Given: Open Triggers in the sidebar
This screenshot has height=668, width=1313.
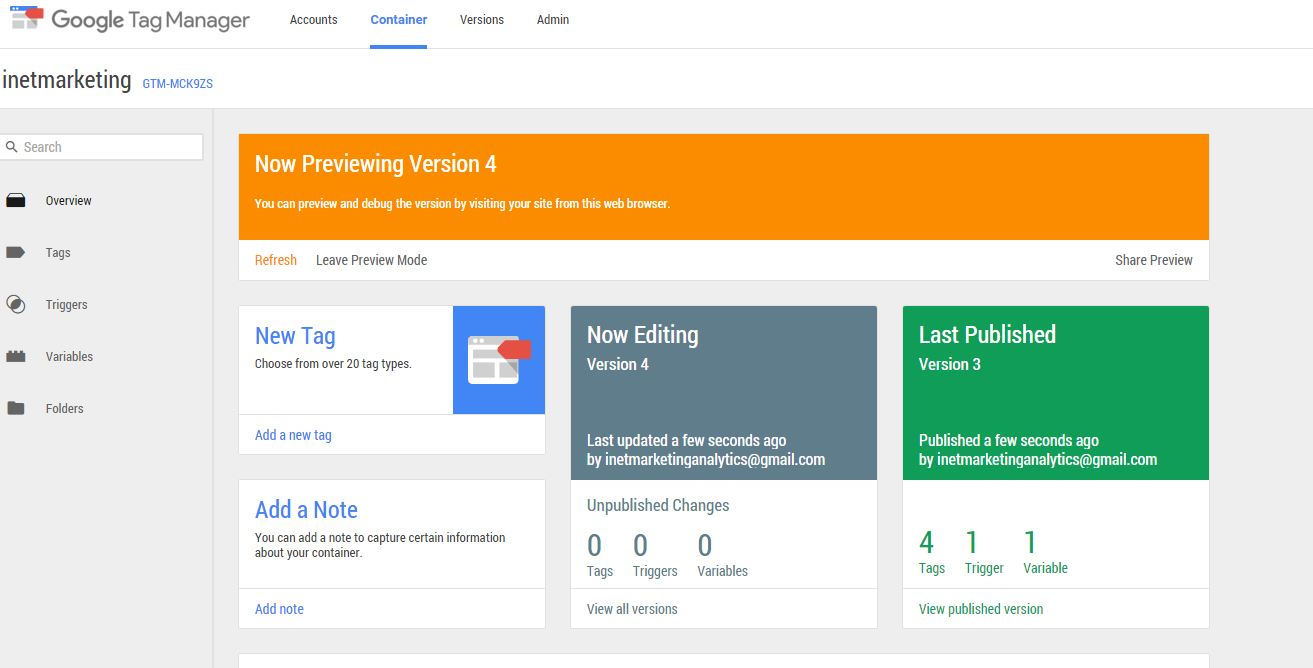Looking at the screenshot, I should [66, 305].
